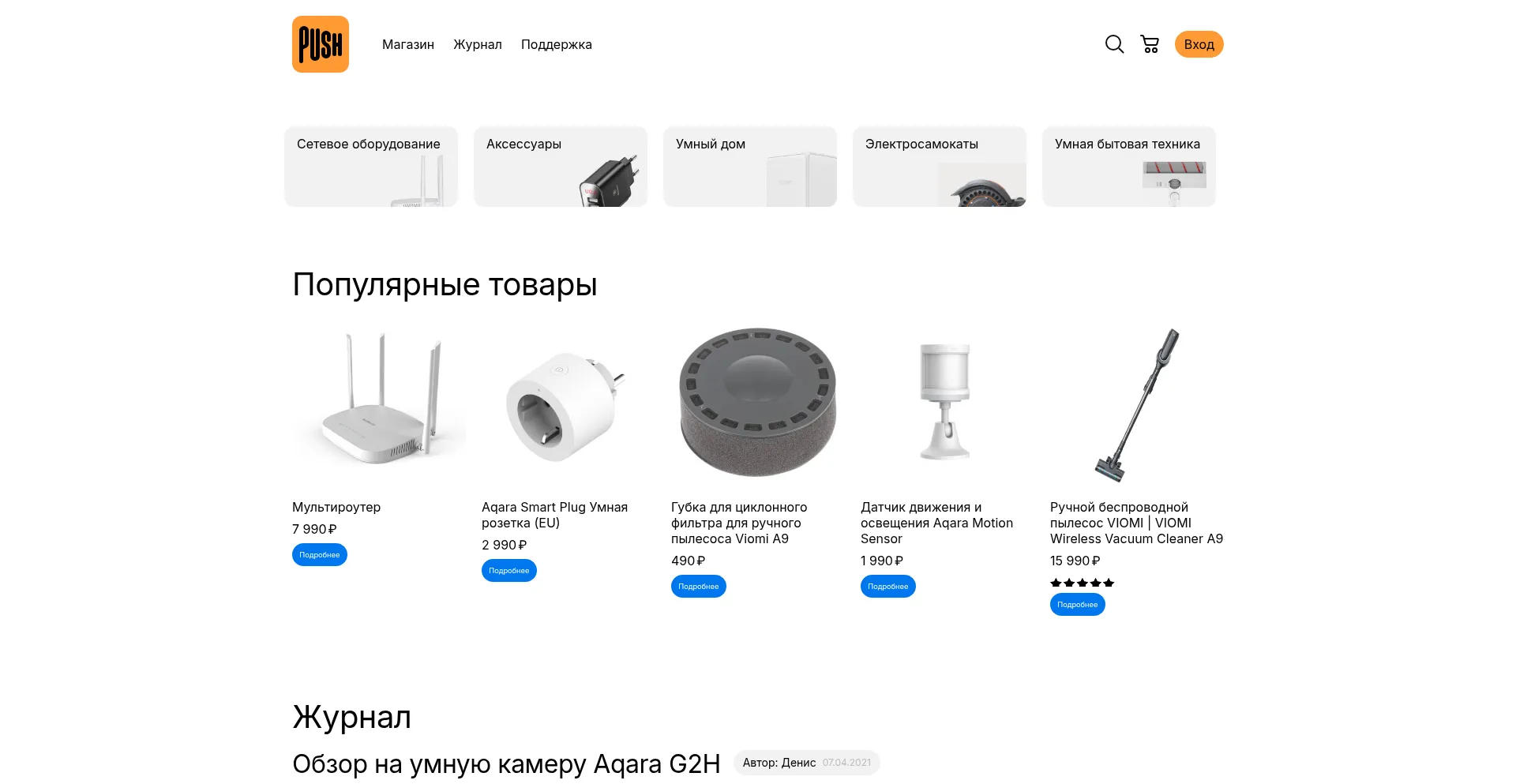Click the Вход login button

point(1199,44)
